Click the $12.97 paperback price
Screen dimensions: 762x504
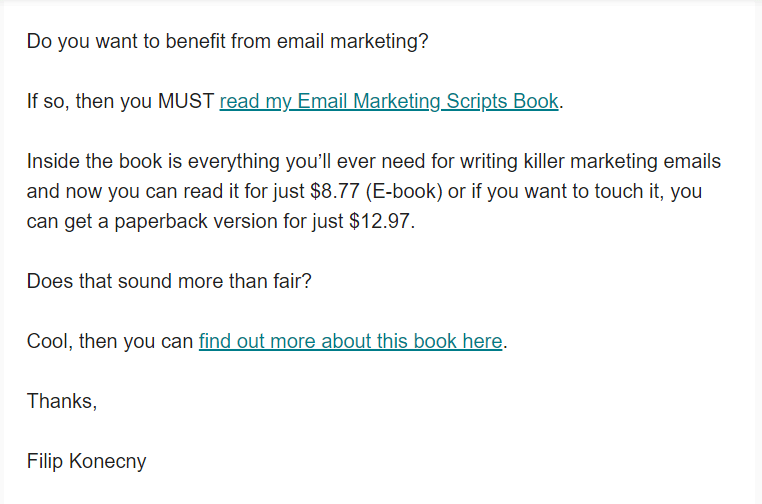[x=380, y=221]
